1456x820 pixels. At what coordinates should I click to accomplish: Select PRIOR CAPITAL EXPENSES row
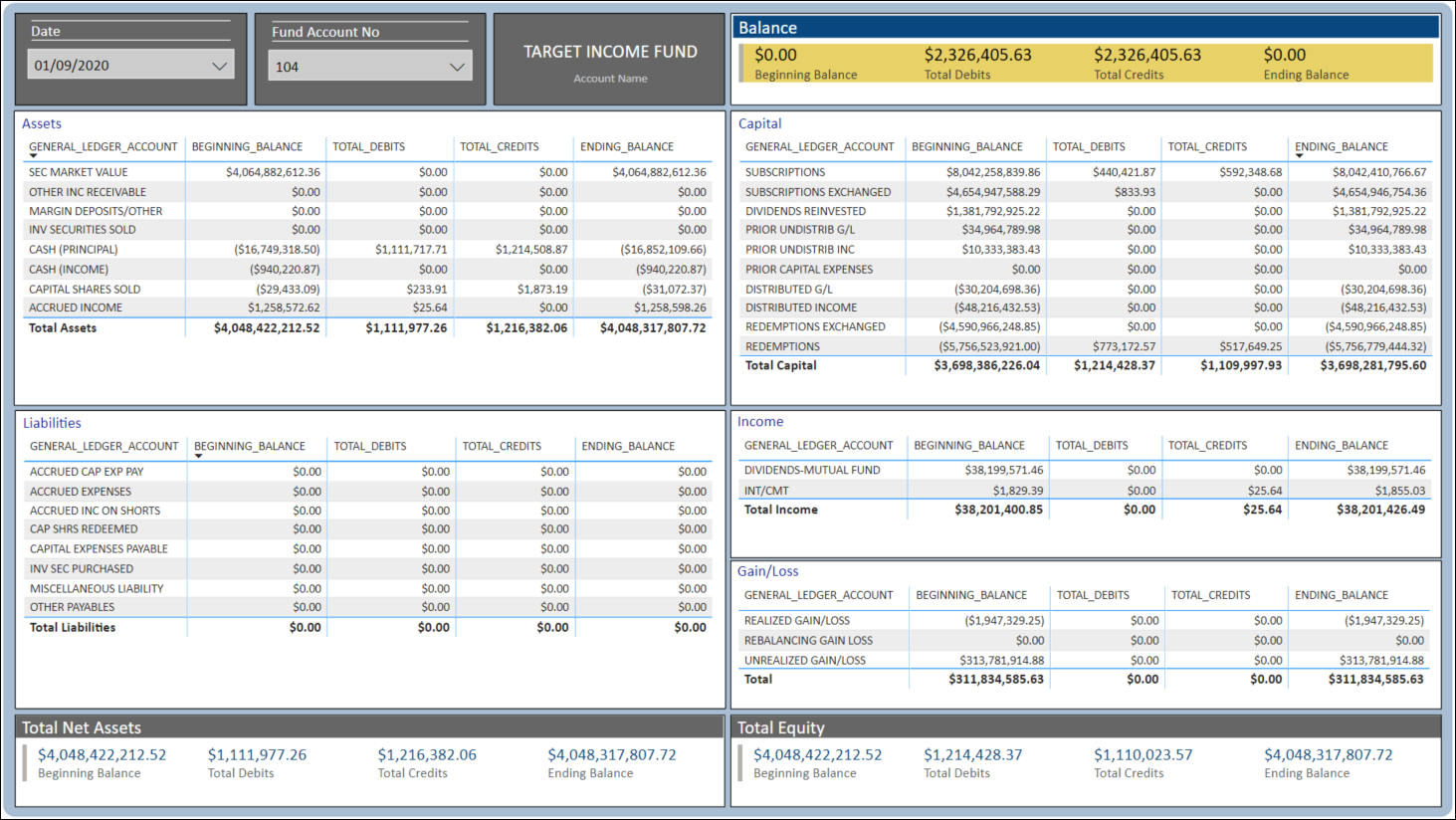1086,269
